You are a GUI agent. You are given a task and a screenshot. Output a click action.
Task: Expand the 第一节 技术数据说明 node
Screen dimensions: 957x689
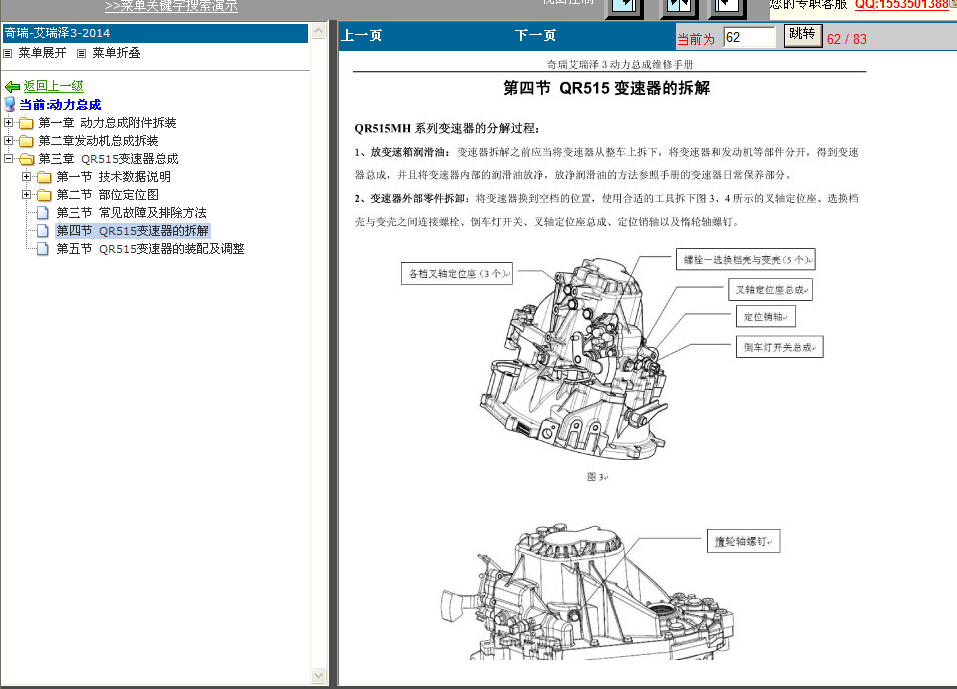click(x=26, y=176)
